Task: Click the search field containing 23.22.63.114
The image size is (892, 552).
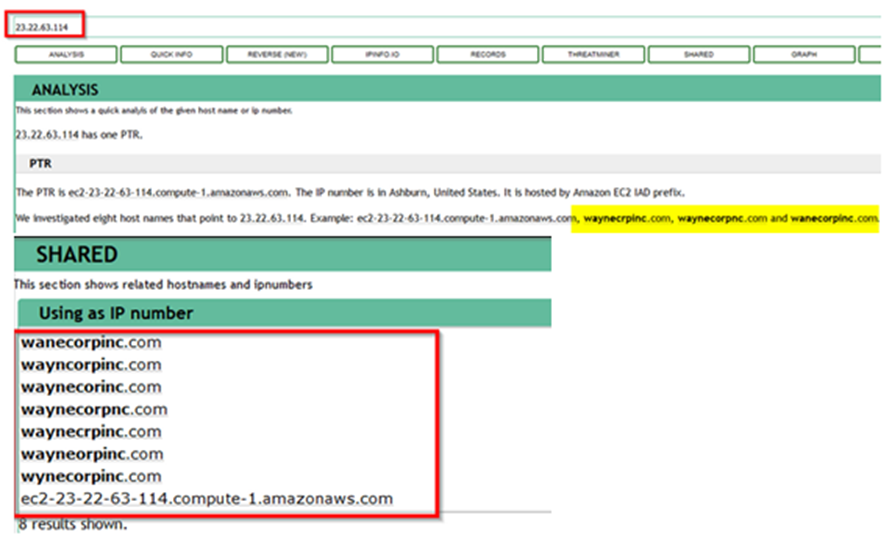Action: [447, 27]
